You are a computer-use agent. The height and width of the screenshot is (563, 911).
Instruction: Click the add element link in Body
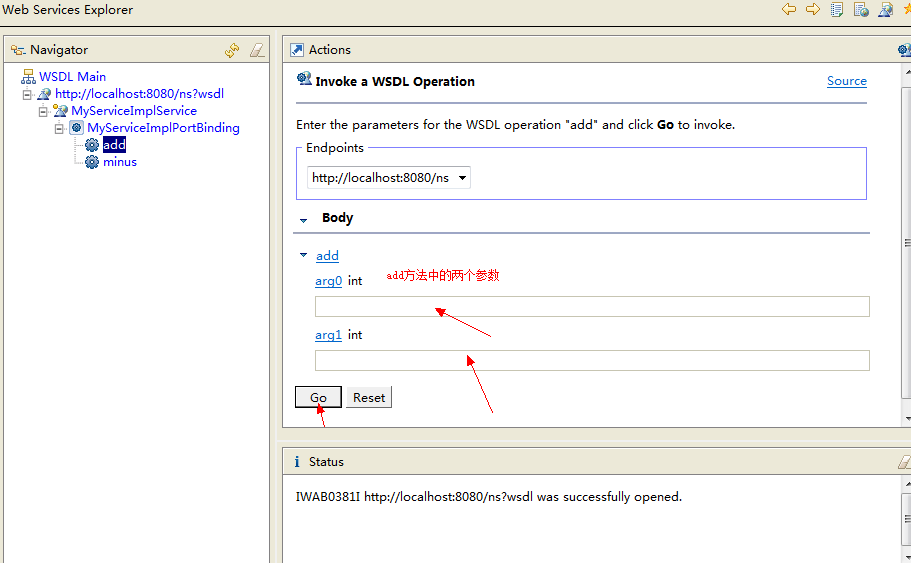pos(327,256)
